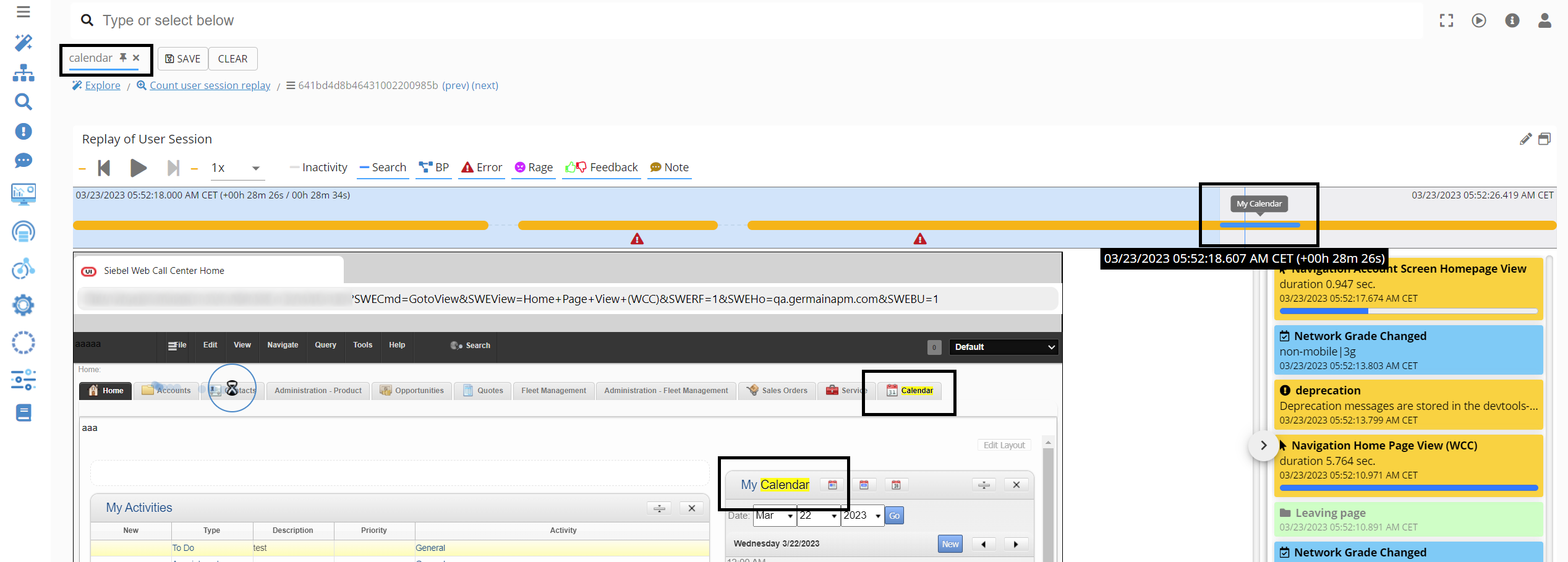Image resolution: width=1568 pixels, height=562 pixels.
Task: Select the magic wand Explore icon in sidebar
Action: point(23,42)
